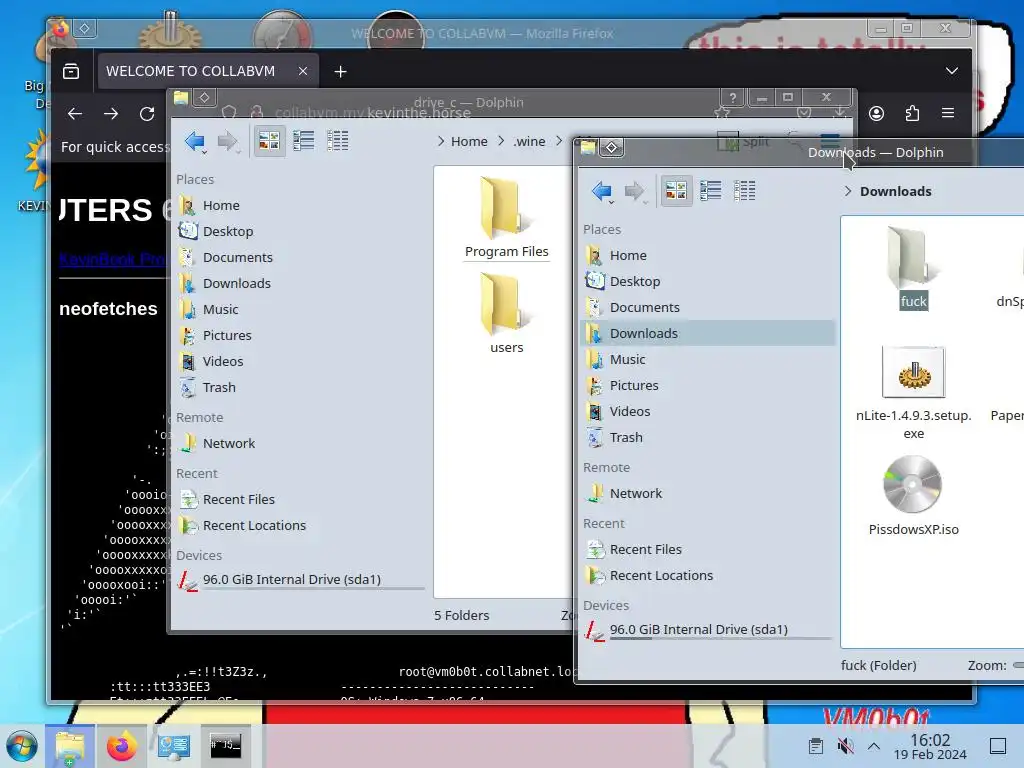Go back in drive_c Dolphin window

[195, 141]
